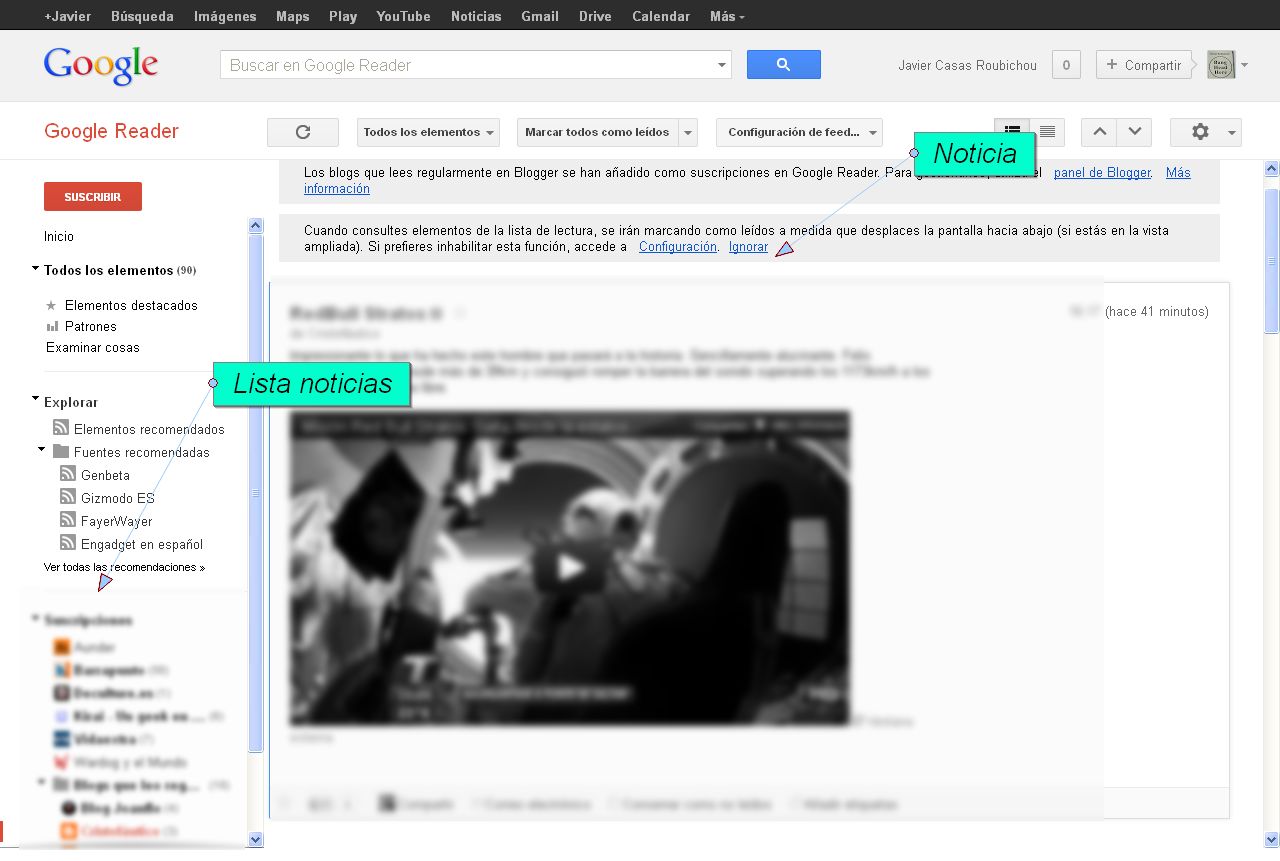Open Elementos destacados starred items

pos(131,305)
